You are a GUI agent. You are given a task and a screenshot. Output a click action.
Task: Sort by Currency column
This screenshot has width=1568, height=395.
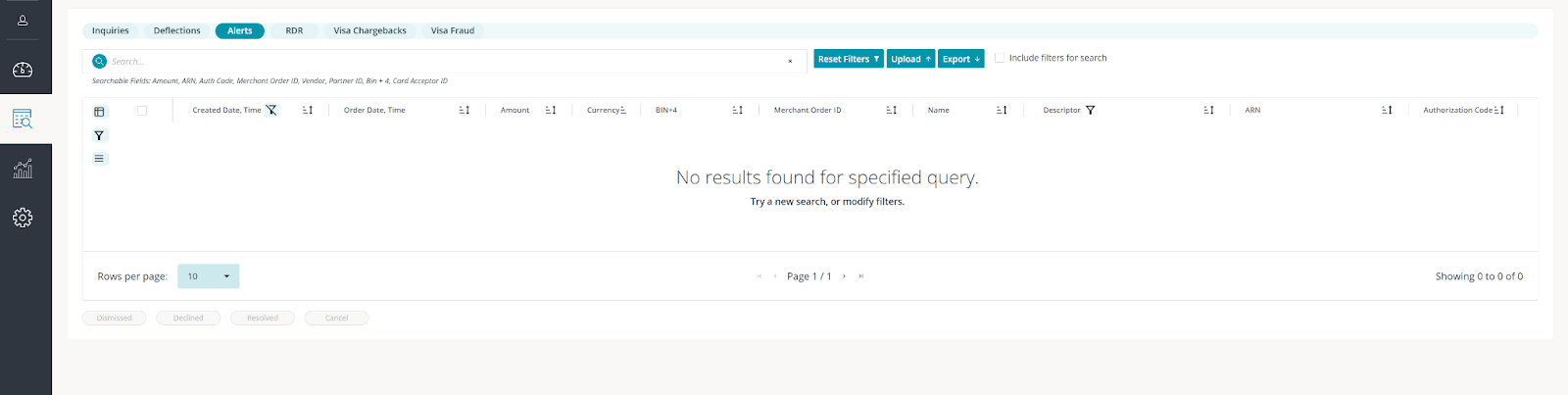pos(624,110)
